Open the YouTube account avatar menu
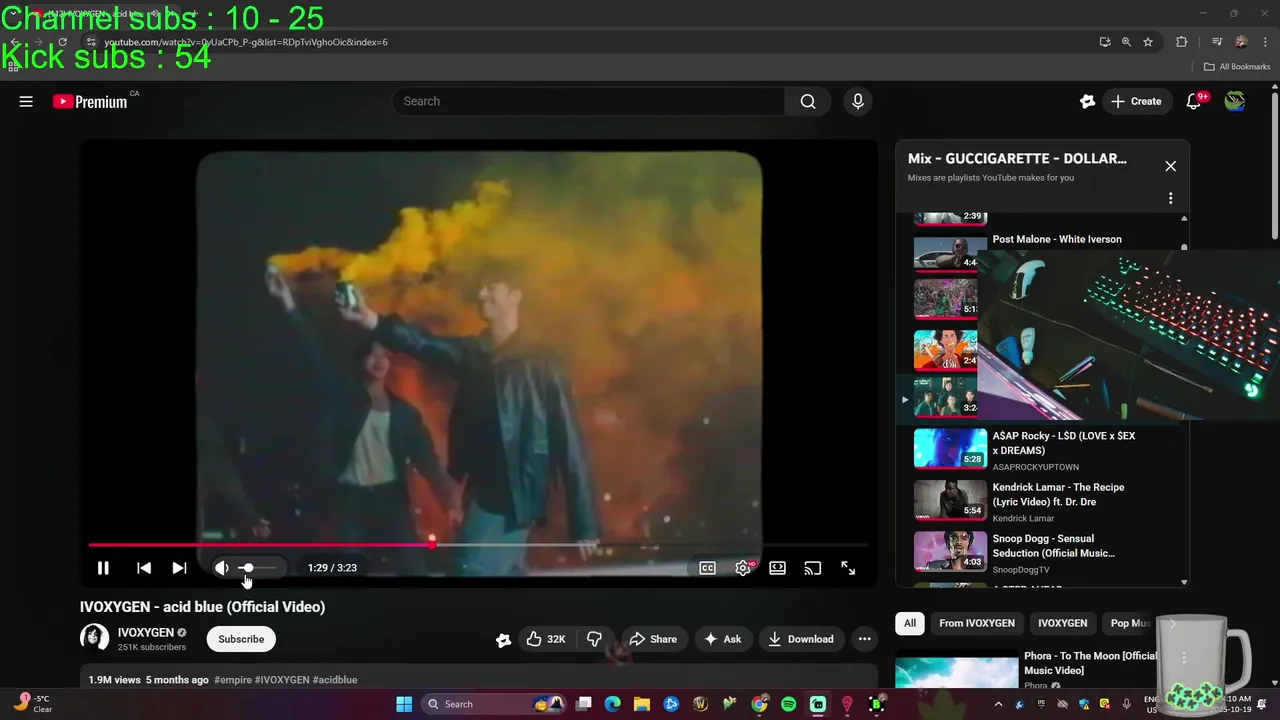1280x720 pixels. [x=1235, y=101]
